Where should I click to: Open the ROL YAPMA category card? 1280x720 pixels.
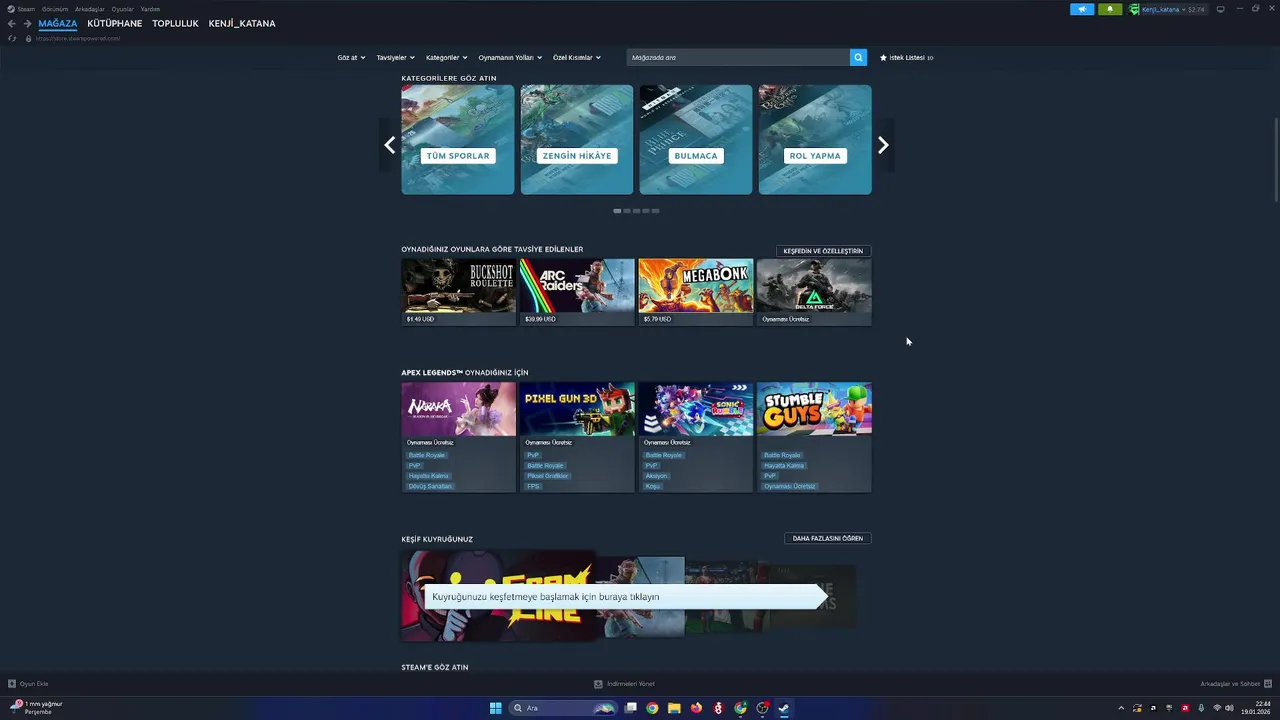click(815, 139)
